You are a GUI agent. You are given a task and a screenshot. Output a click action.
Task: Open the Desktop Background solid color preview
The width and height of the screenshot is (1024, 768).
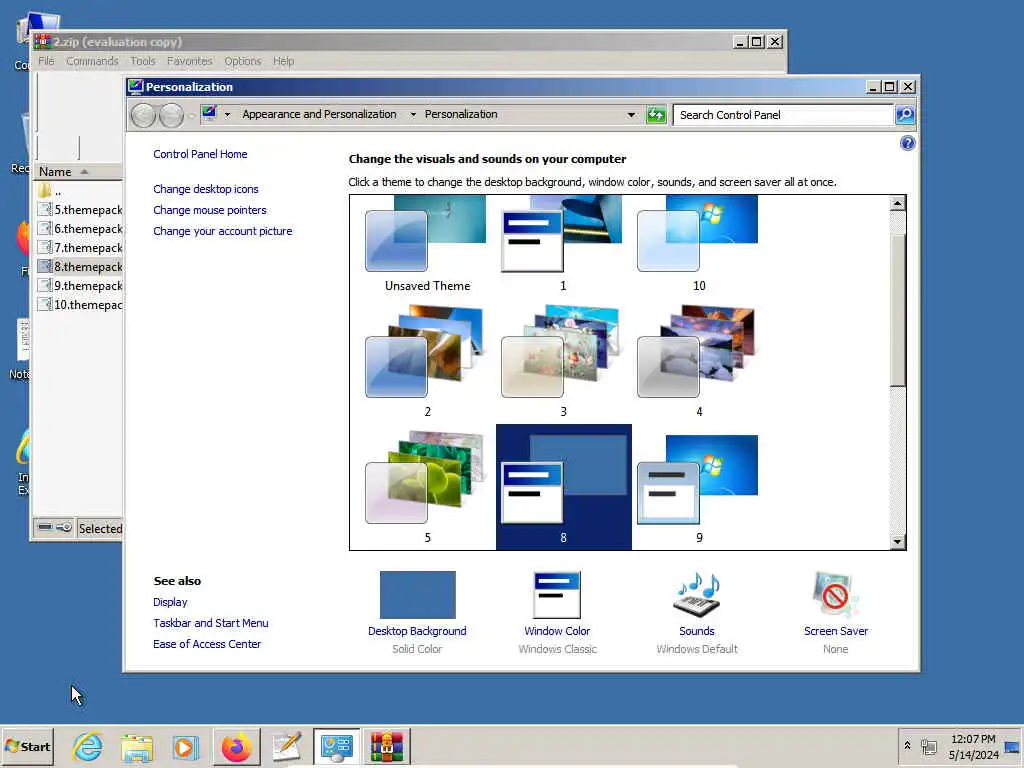pos(417,595)
